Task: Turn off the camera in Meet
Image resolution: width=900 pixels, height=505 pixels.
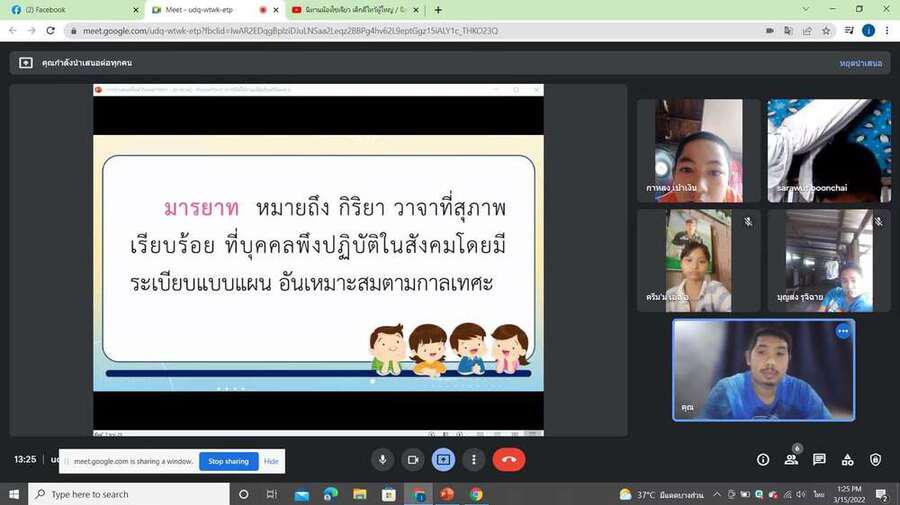Action: (x=412, y=459)
